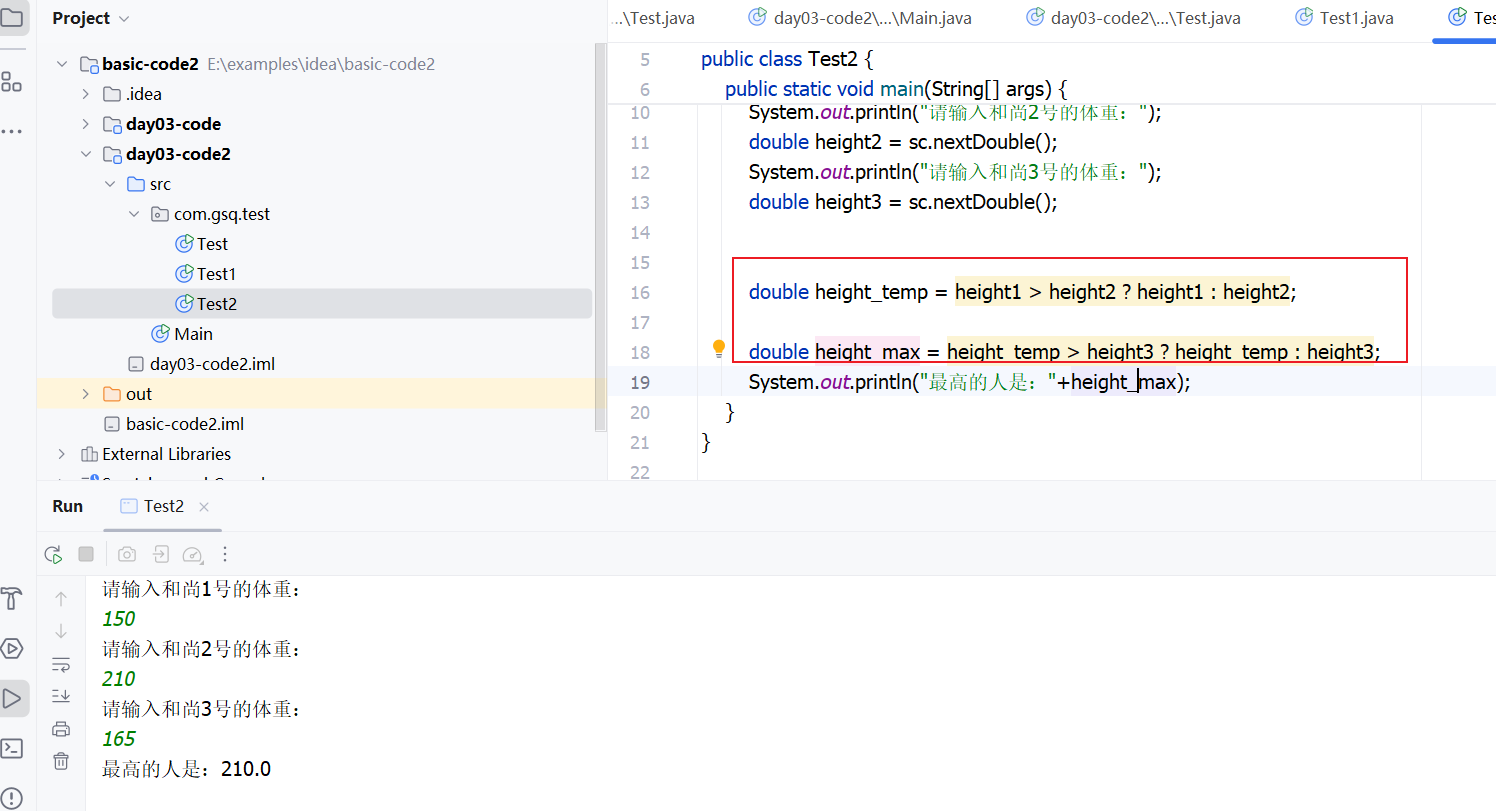
Task: Expand the External Libraries node
Action: click(62, 454)
